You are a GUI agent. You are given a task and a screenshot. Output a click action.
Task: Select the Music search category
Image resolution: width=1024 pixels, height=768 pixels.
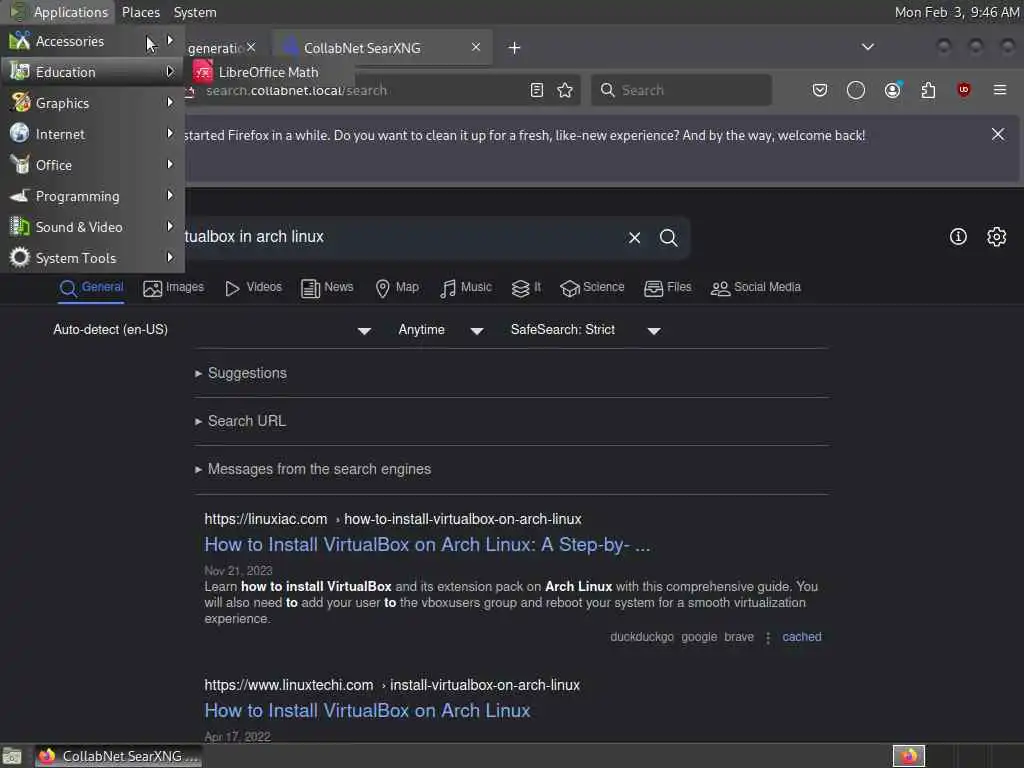point(466,287)
